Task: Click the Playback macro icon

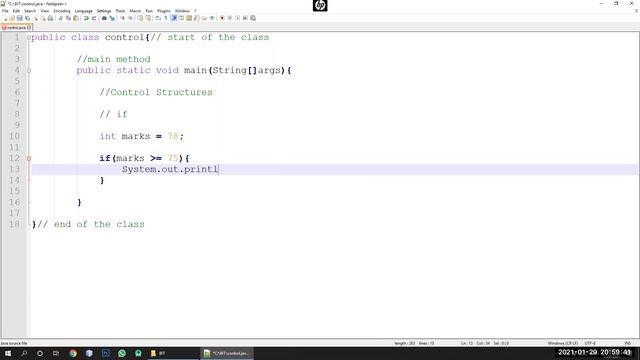Action: coord(237,18)
